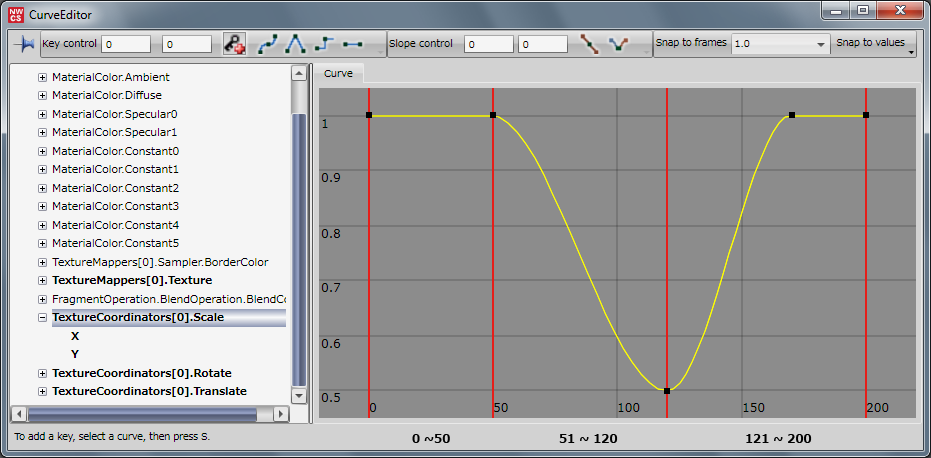The width and height of the screenshot is (931, 458).
Task: Open the Snap to frames dropdown
Action: (x=821, y=45)
